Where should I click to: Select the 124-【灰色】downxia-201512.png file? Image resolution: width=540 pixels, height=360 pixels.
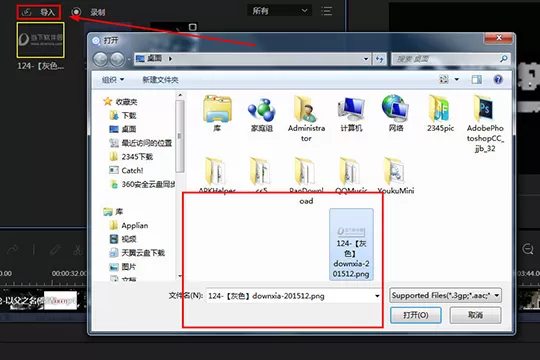351,244
